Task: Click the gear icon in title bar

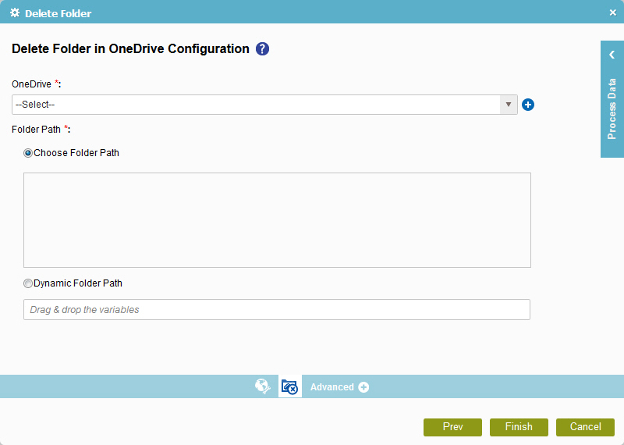Action: click(x=14, y=12)
